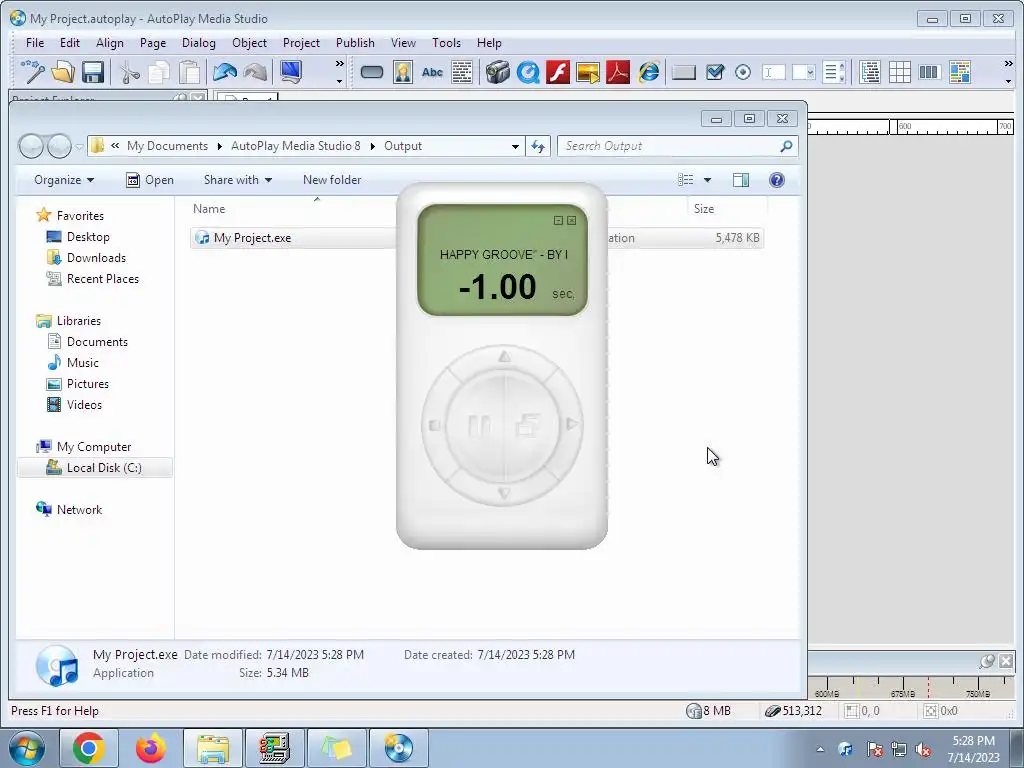Open the view options dropdown arrow in Explorer
1024x768 pixels.
(707, 180)
